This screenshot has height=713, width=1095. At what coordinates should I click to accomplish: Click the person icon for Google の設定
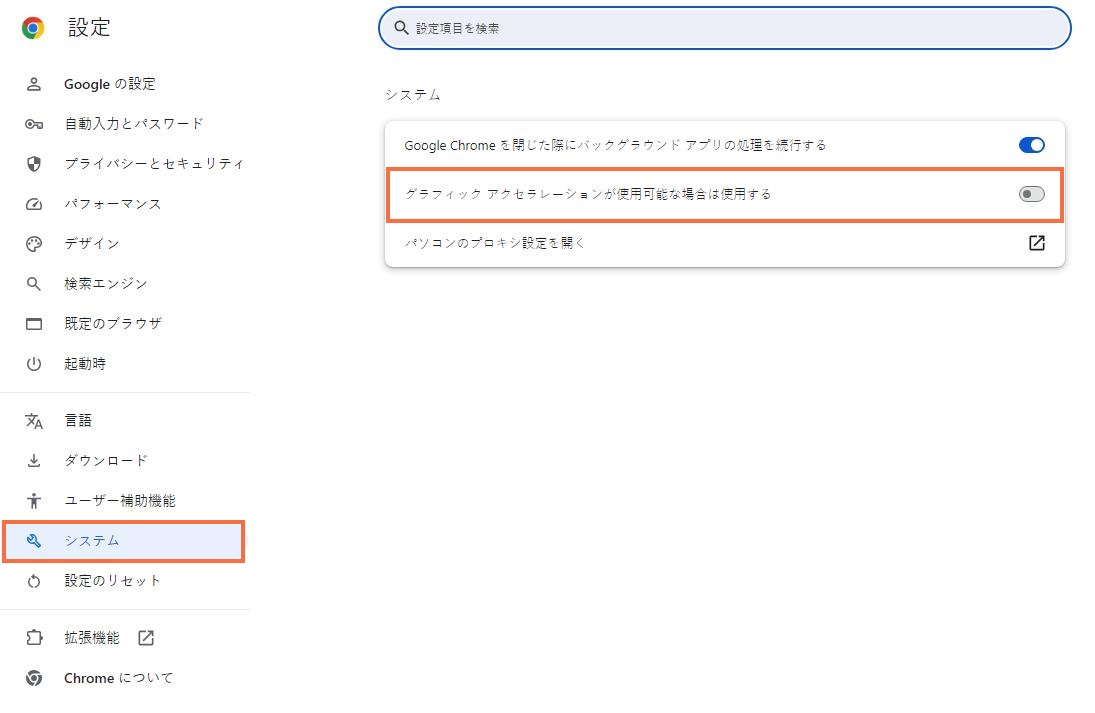click(34, 84)
